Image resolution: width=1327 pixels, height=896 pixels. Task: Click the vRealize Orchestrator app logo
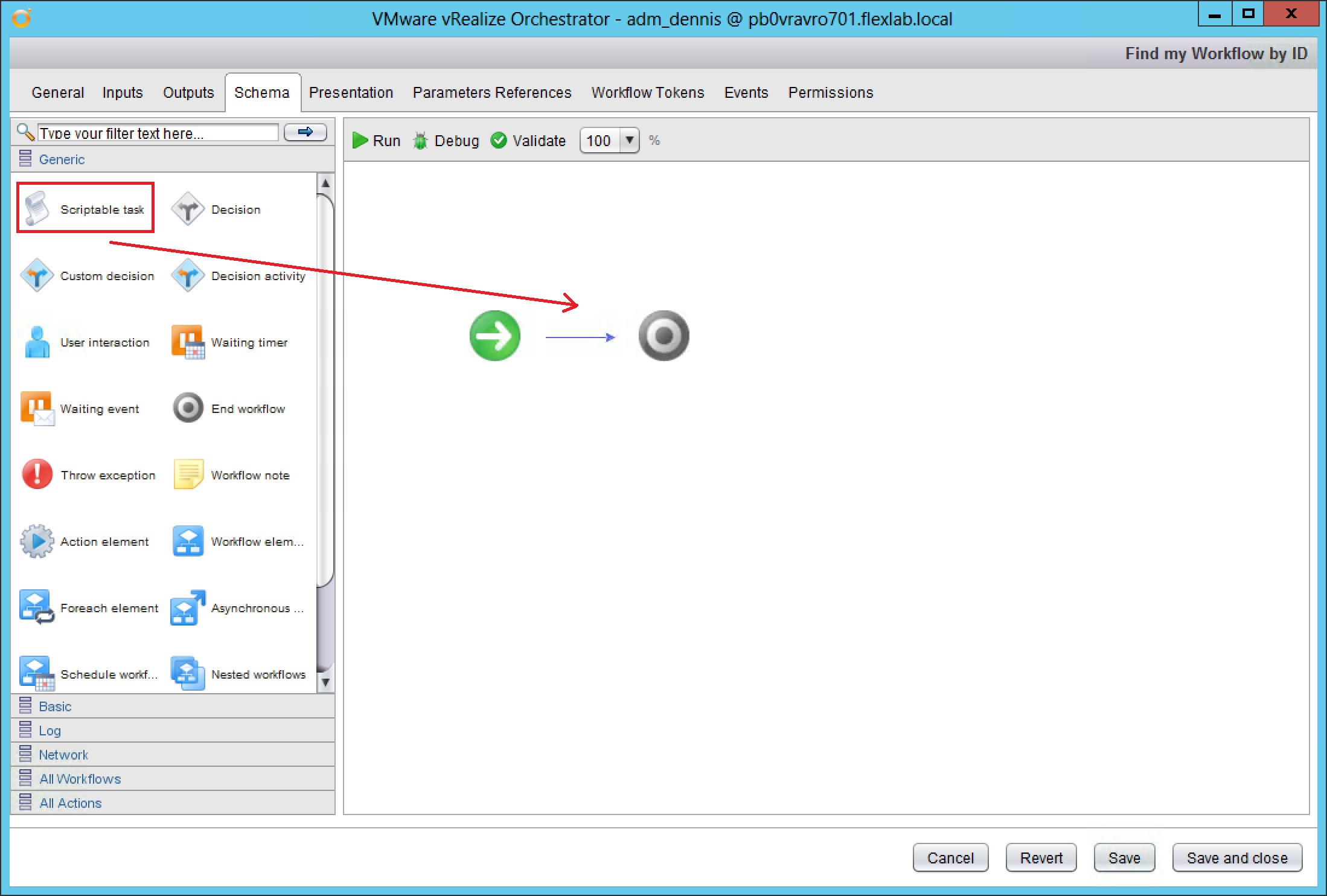(21, 18)
